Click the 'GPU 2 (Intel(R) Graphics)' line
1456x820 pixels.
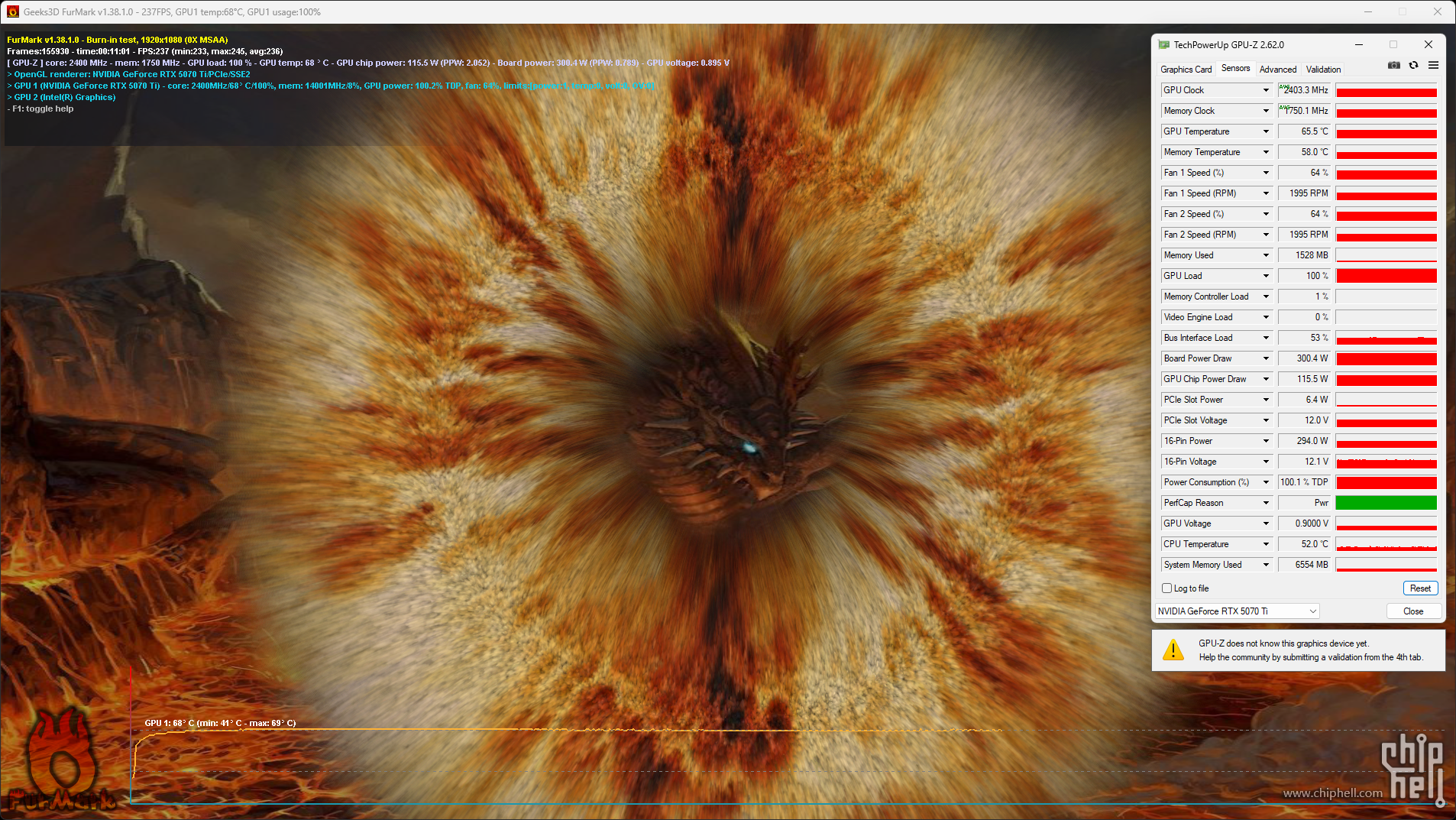(x=61, y=97)
